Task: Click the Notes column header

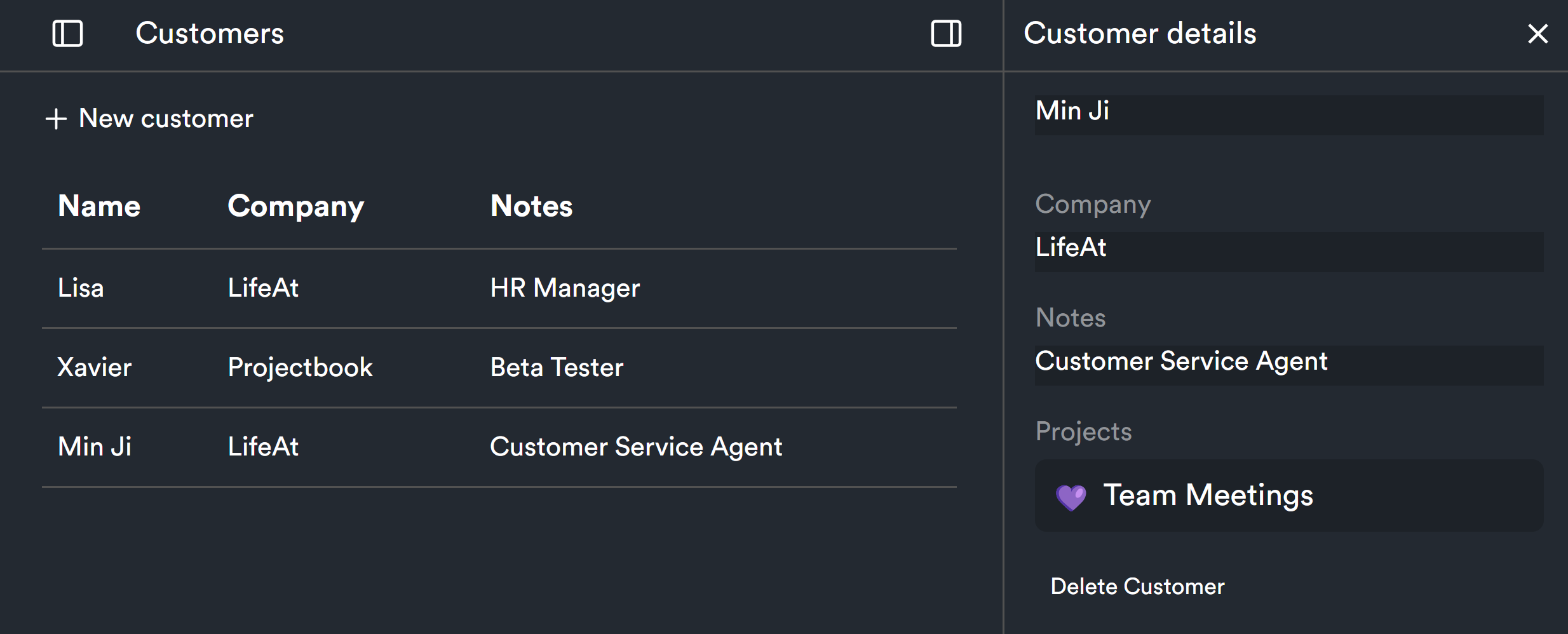Action: [x=531, y=206]
